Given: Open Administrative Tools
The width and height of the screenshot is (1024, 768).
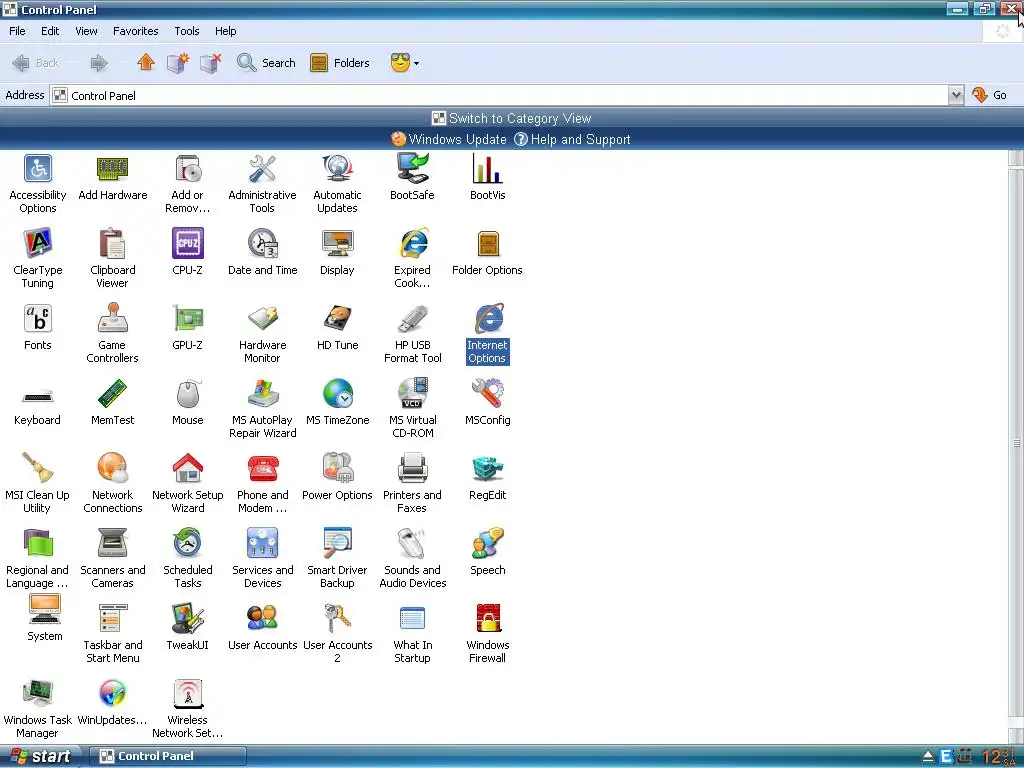Looking at the screenshot, I should pos(262,169).
